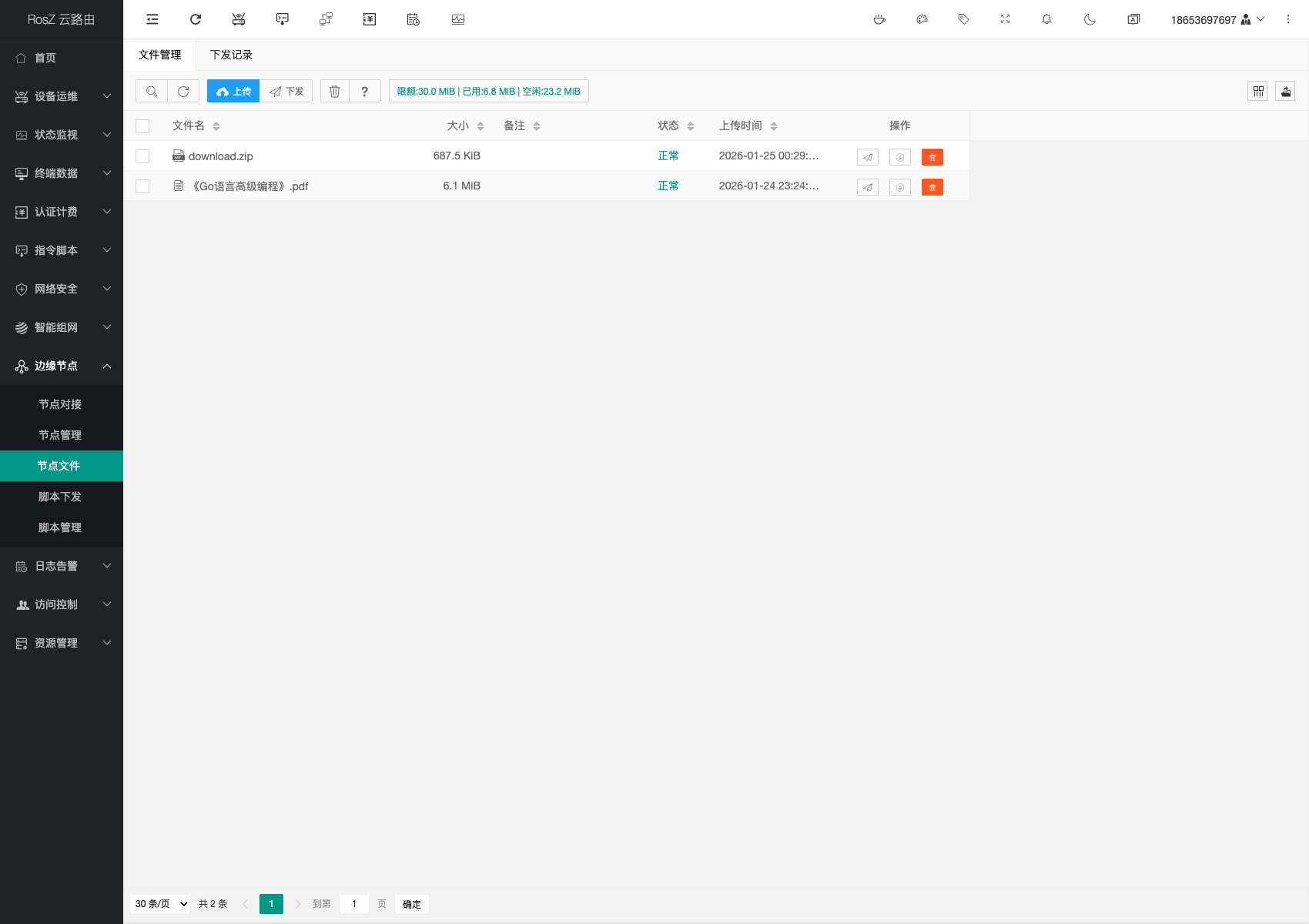Open the user account 18653697697 dropdown

[x=1217, y=20]
